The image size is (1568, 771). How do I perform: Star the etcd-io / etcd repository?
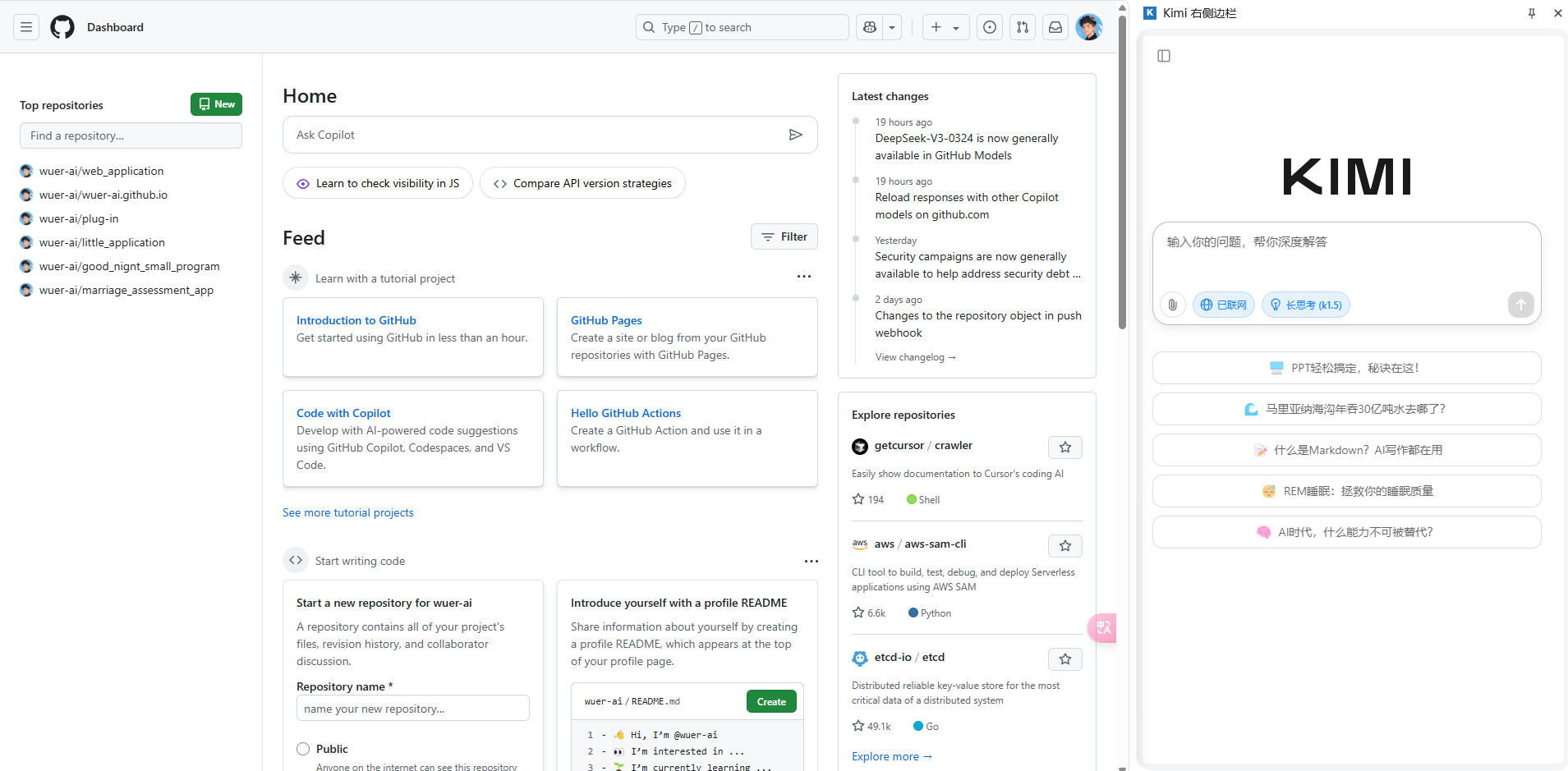point(1065,659)
